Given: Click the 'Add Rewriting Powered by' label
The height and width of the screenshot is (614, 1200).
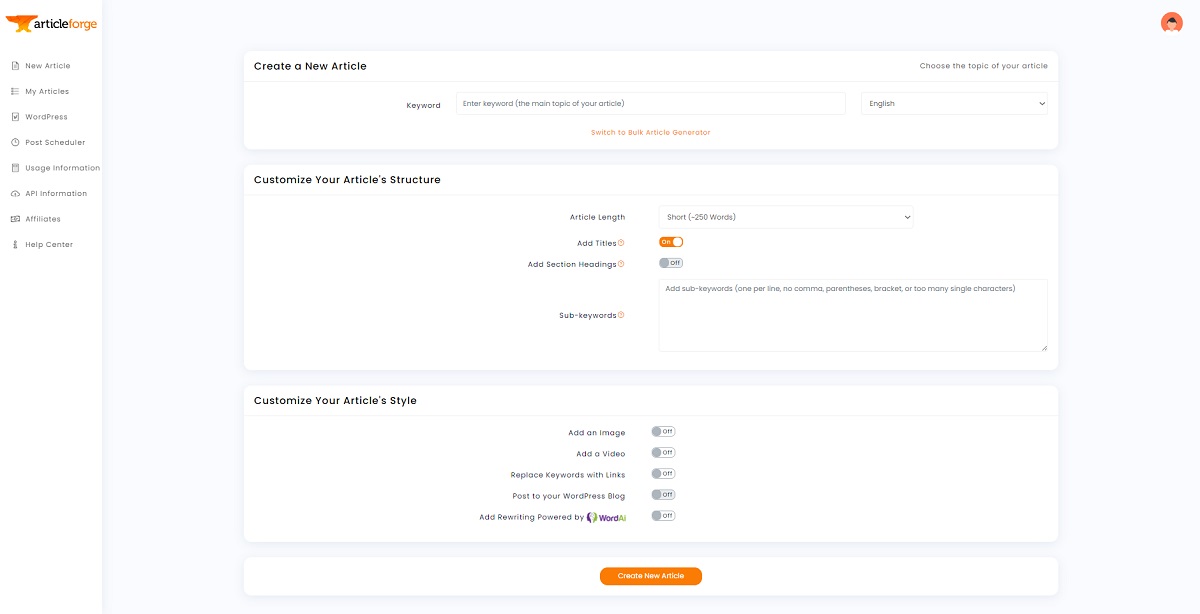Looking at the screenshot, I should pyautogui.click(x=531, y=517).
